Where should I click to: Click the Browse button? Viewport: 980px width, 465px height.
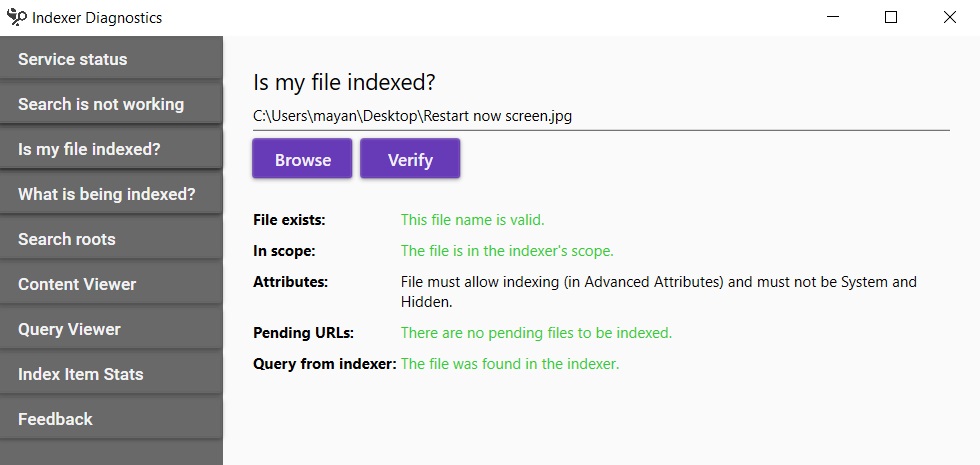coord(302,159)
